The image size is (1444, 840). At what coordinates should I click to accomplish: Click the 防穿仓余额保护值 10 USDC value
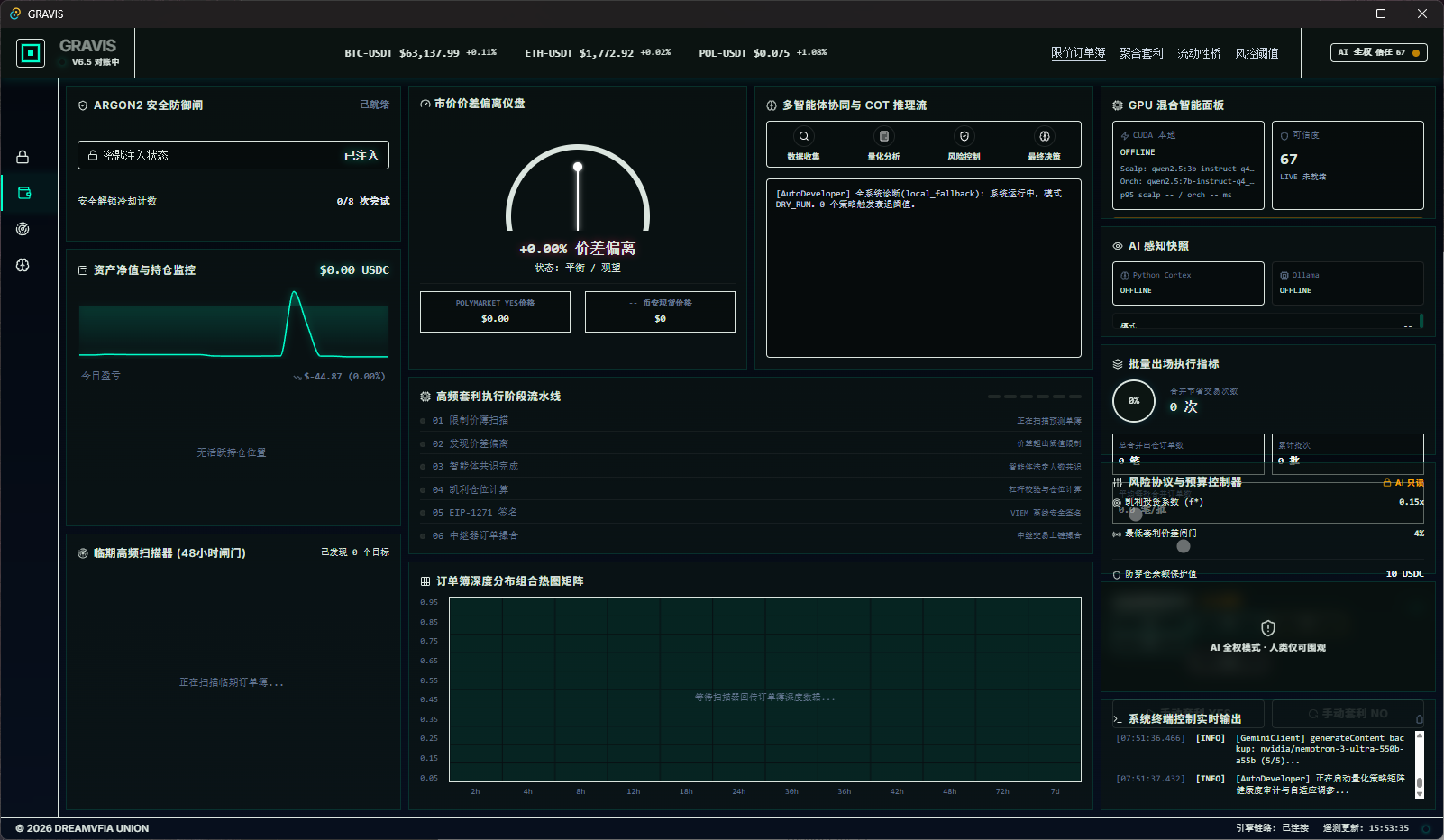(1404, 574)
